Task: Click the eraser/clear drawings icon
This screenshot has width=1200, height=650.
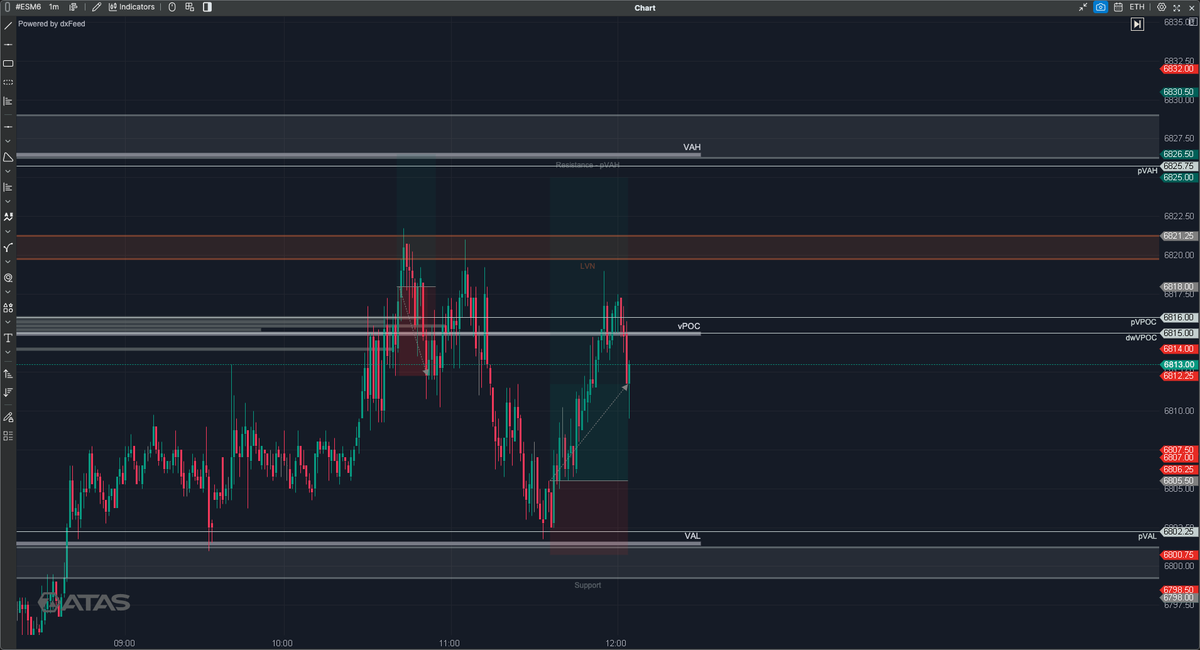Action: point(8,417)
